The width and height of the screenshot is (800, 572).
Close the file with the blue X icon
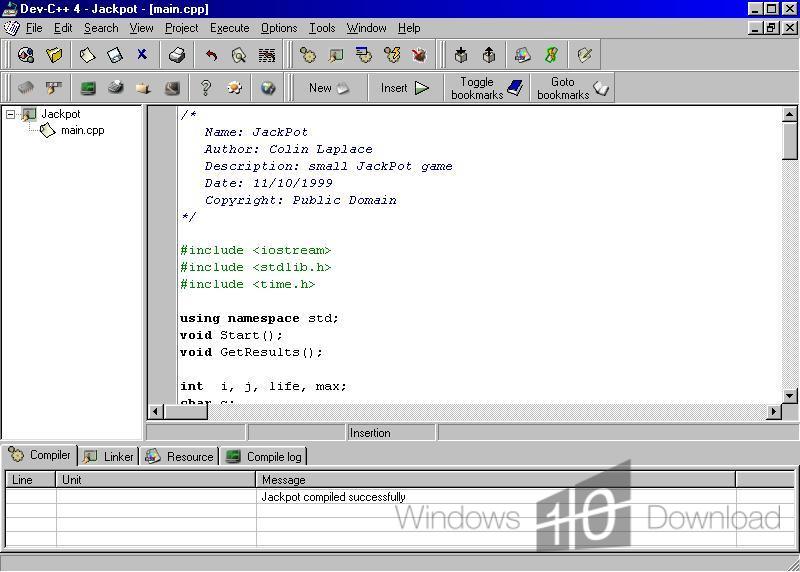pyautogui.click(x=142, y=54)
